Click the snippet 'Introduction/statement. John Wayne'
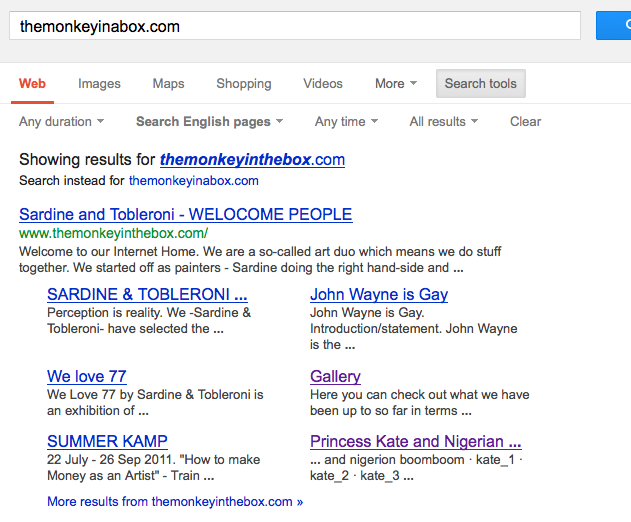Screen dimensions: 631x522 pos(414,329)
